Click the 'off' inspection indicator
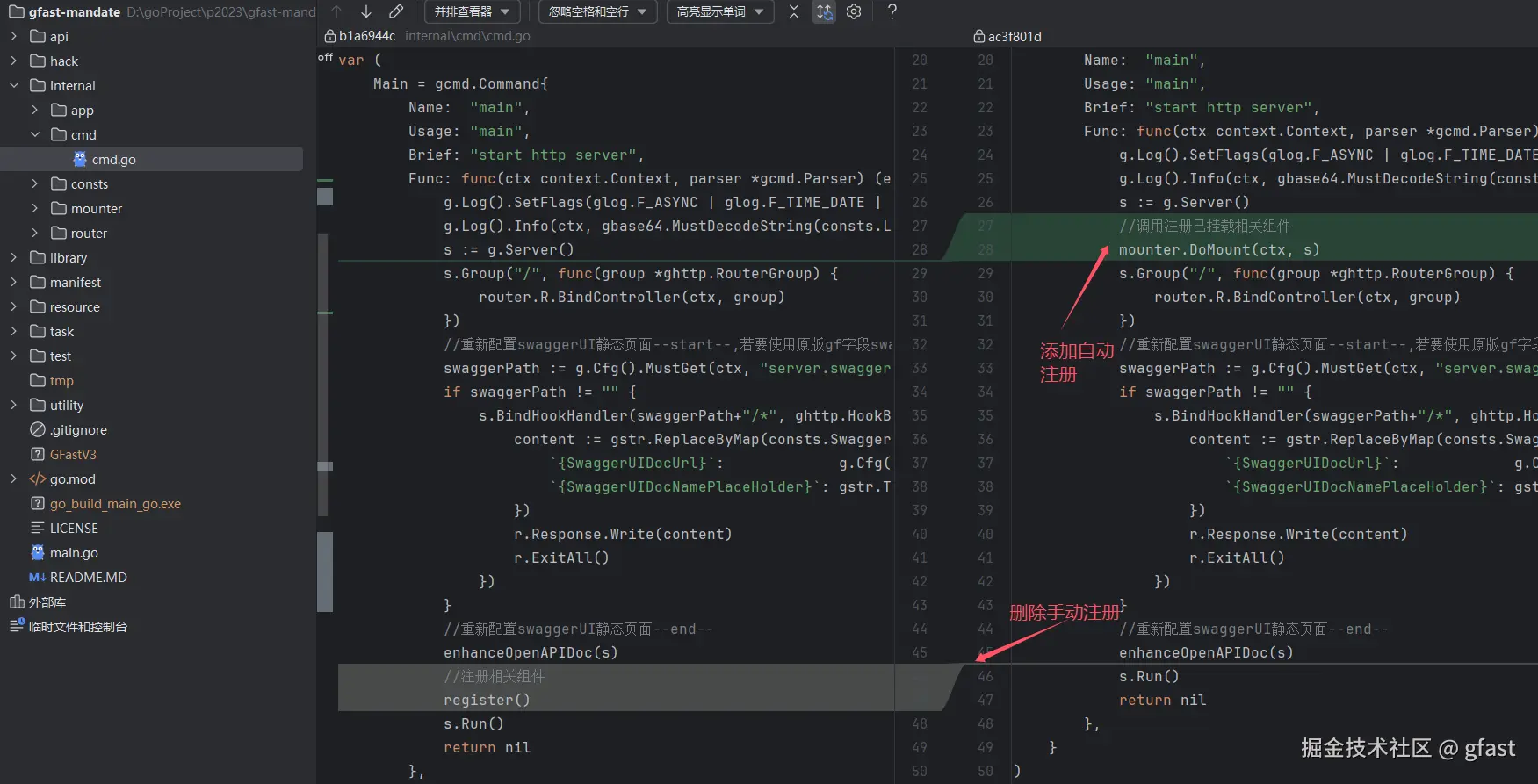This screenshot has height=784, width=1538. pos(325,57)
